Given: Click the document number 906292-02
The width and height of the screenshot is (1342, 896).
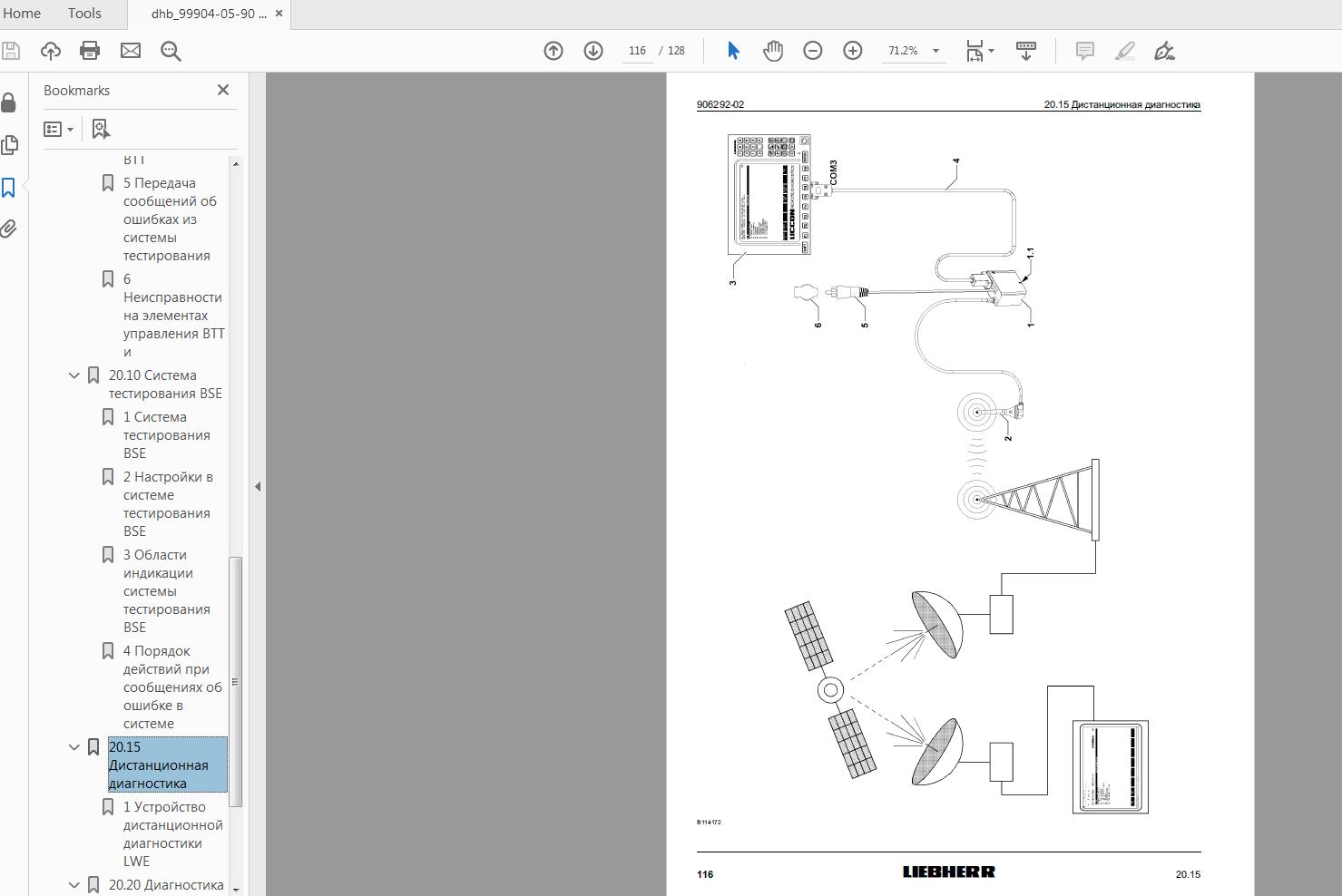Looking at the screenshot, I should [720, 105].
